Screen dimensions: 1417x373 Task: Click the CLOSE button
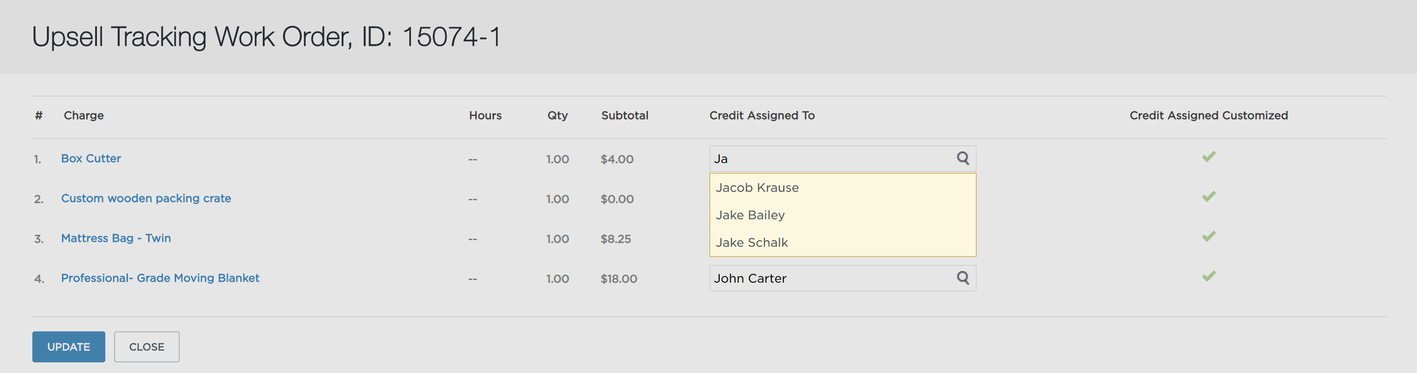[147, 347]
